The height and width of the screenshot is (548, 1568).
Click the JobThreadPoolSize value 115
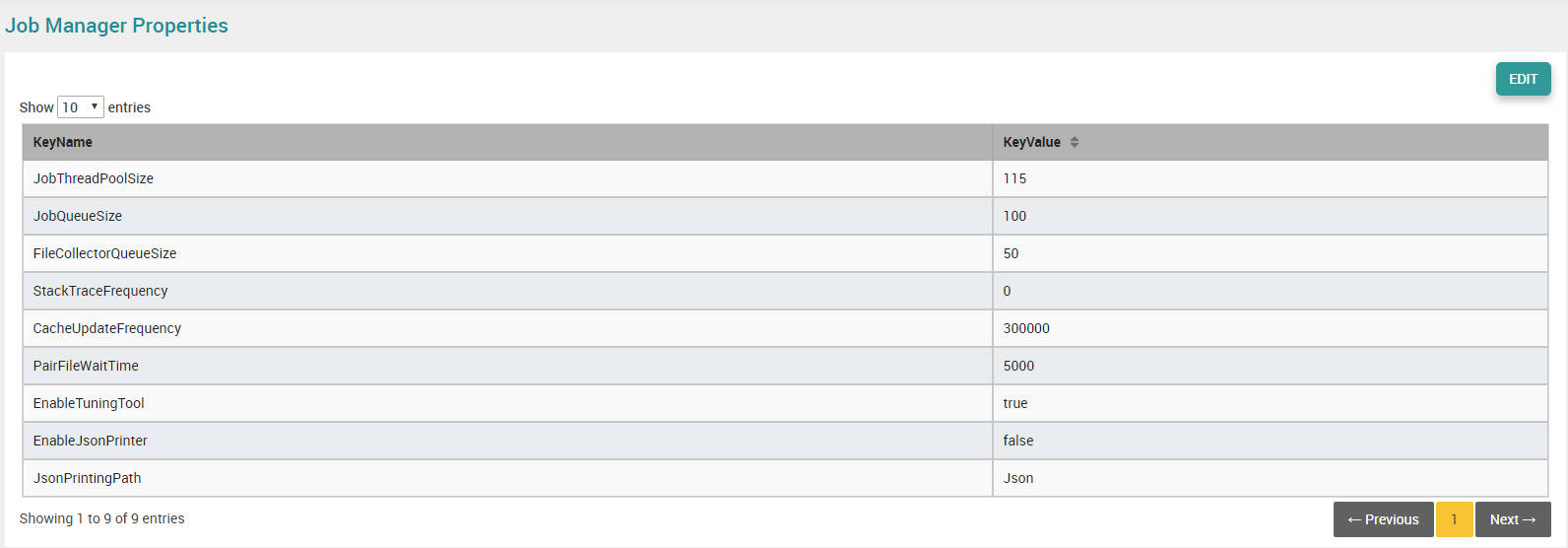click(x=1014, y=178)
